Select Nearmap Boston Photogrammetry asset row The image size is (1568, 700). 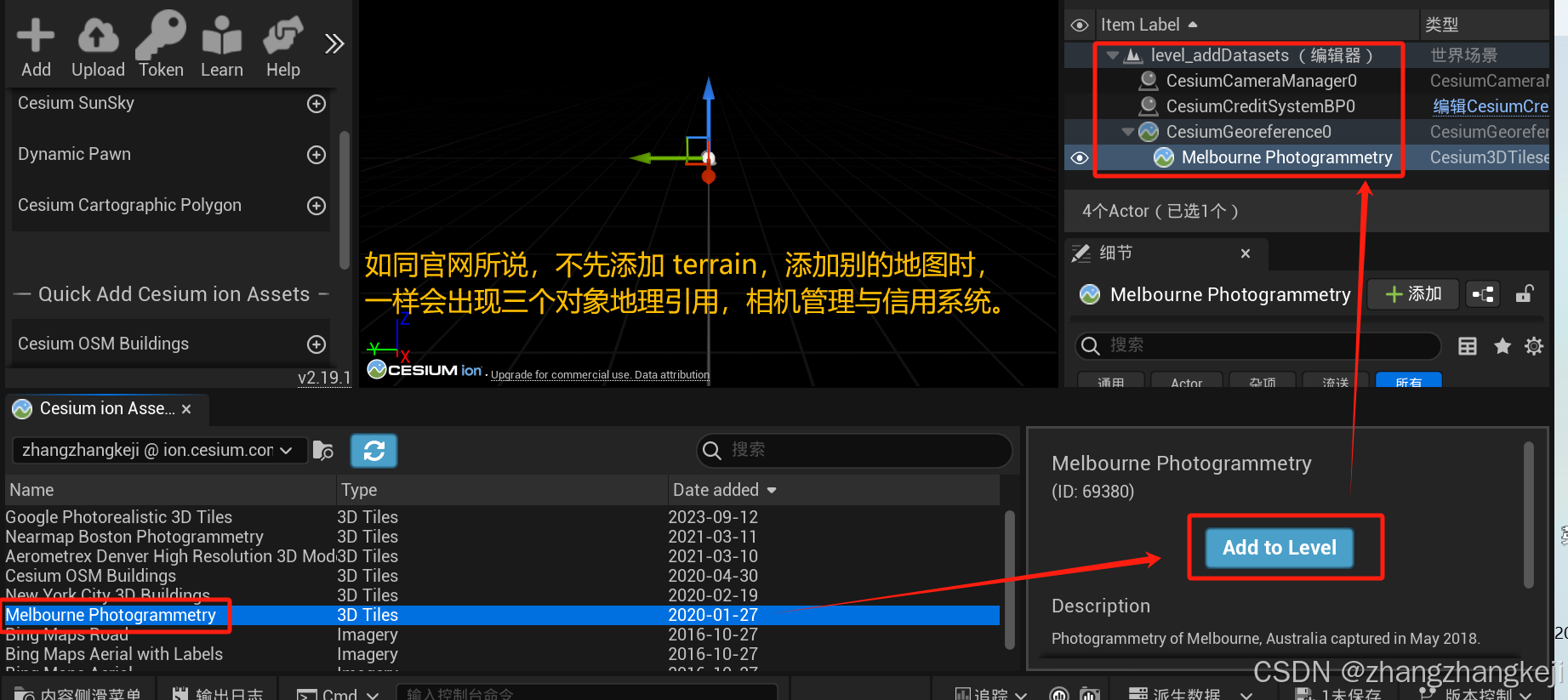click(x=502, y=537)
